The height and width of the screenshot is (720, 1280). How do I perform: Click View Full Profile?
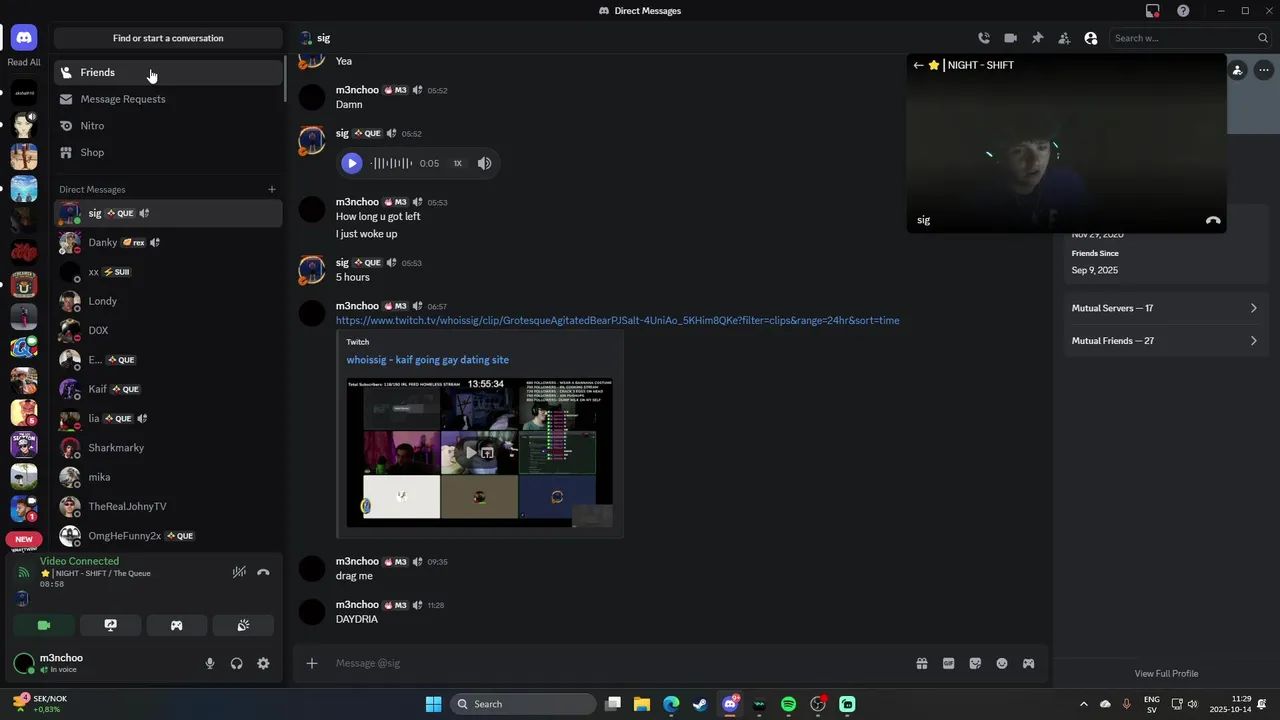click(1166, 673)
